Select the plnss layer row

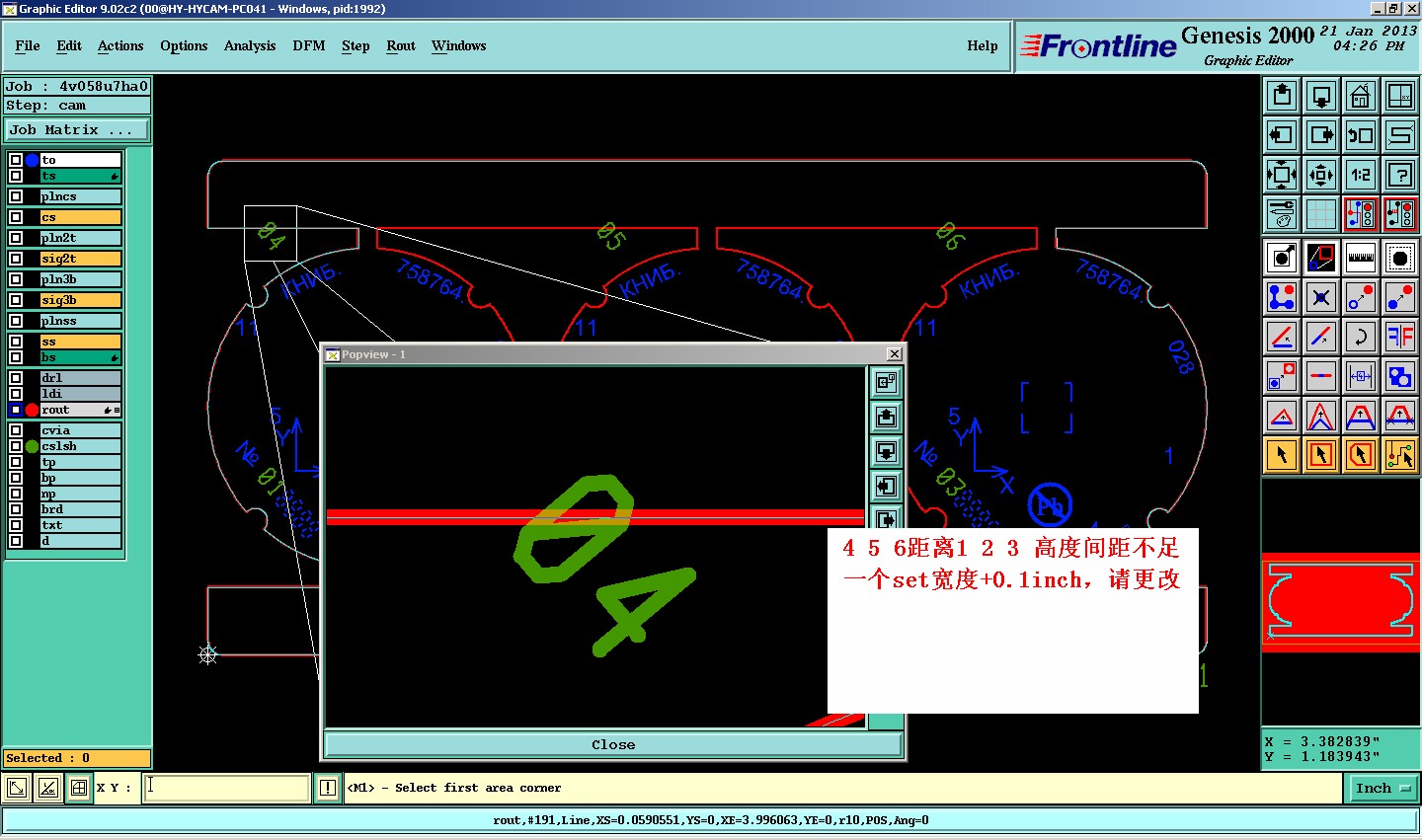[x=81, y=321]
